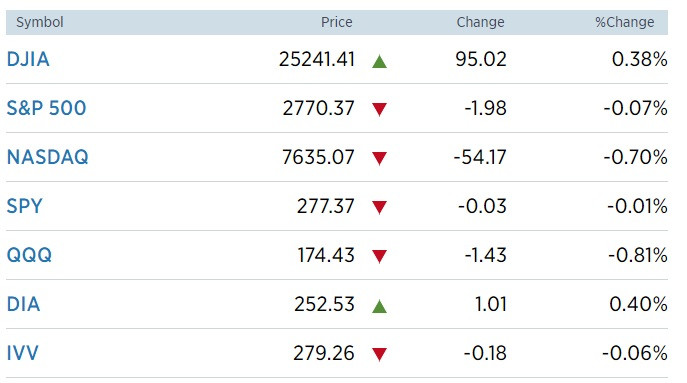Click the red down arrow next to SPY
Screen dimensions: 687x383
pos(379,207)
